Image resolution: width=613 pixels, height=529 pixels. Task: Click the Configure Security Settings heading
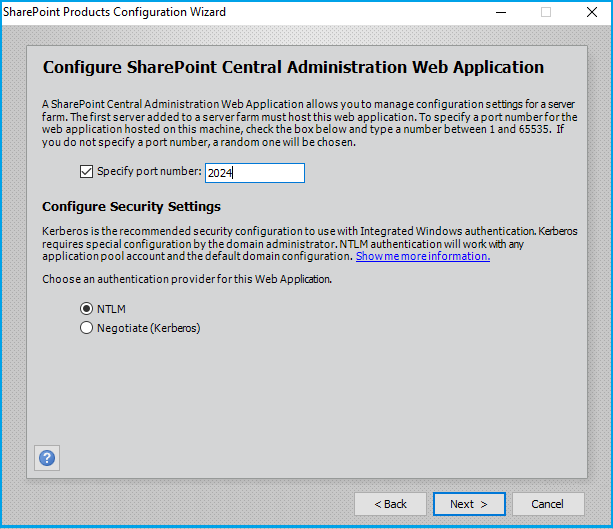coord(131,207)
